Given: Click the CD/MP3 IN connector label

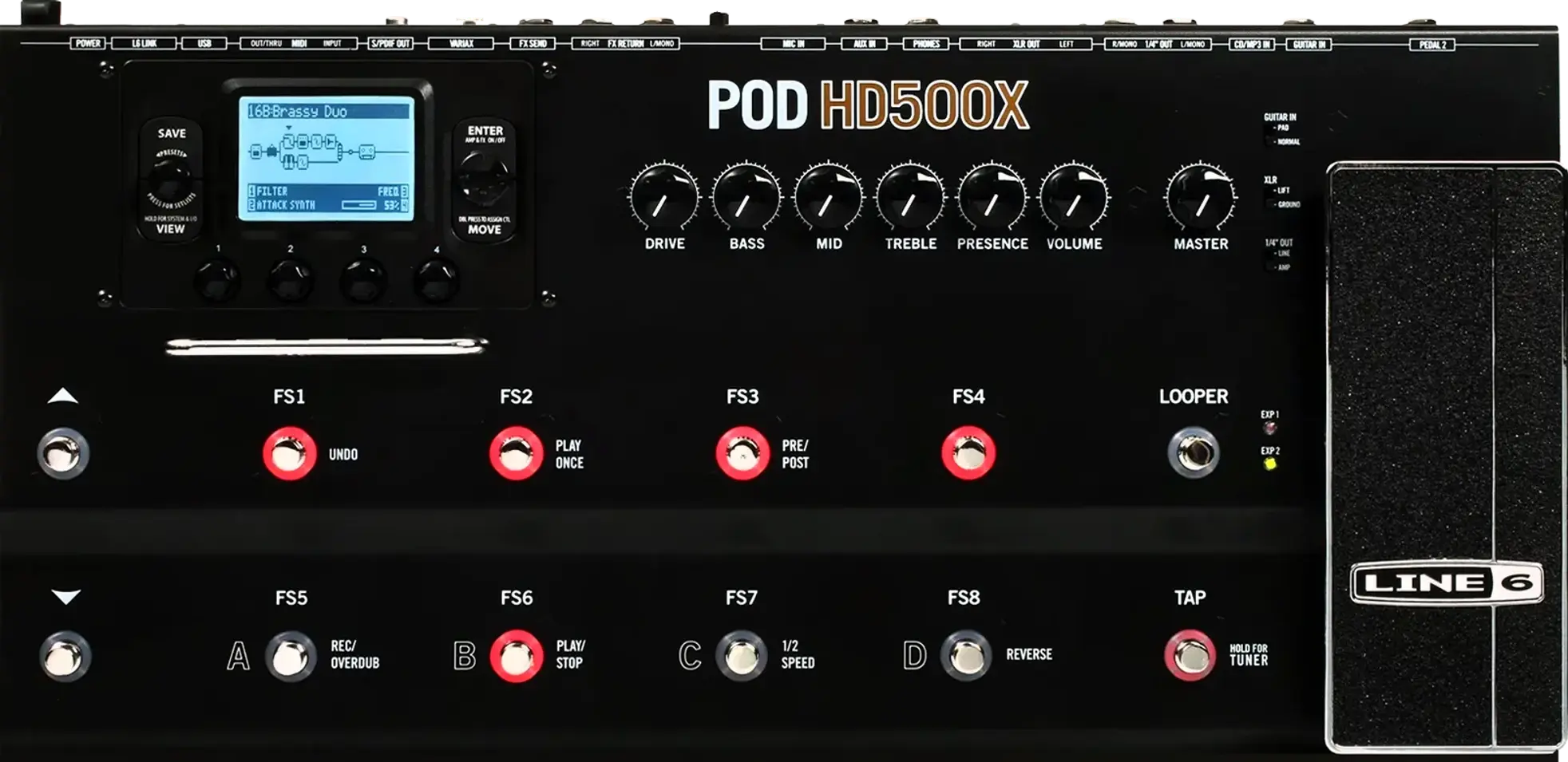Looking at the screenshot, I should point(1252,44).
